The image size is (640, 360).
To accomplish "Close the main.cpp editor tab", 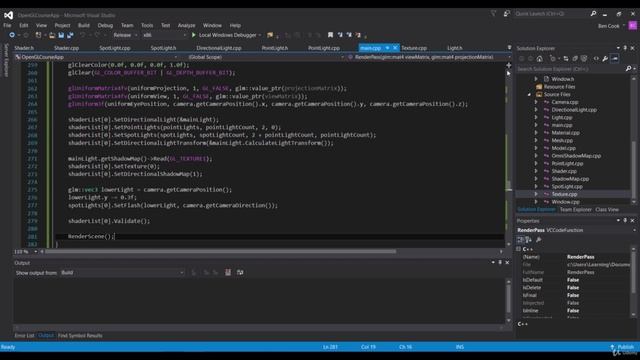I will click(x=395, y=48).
